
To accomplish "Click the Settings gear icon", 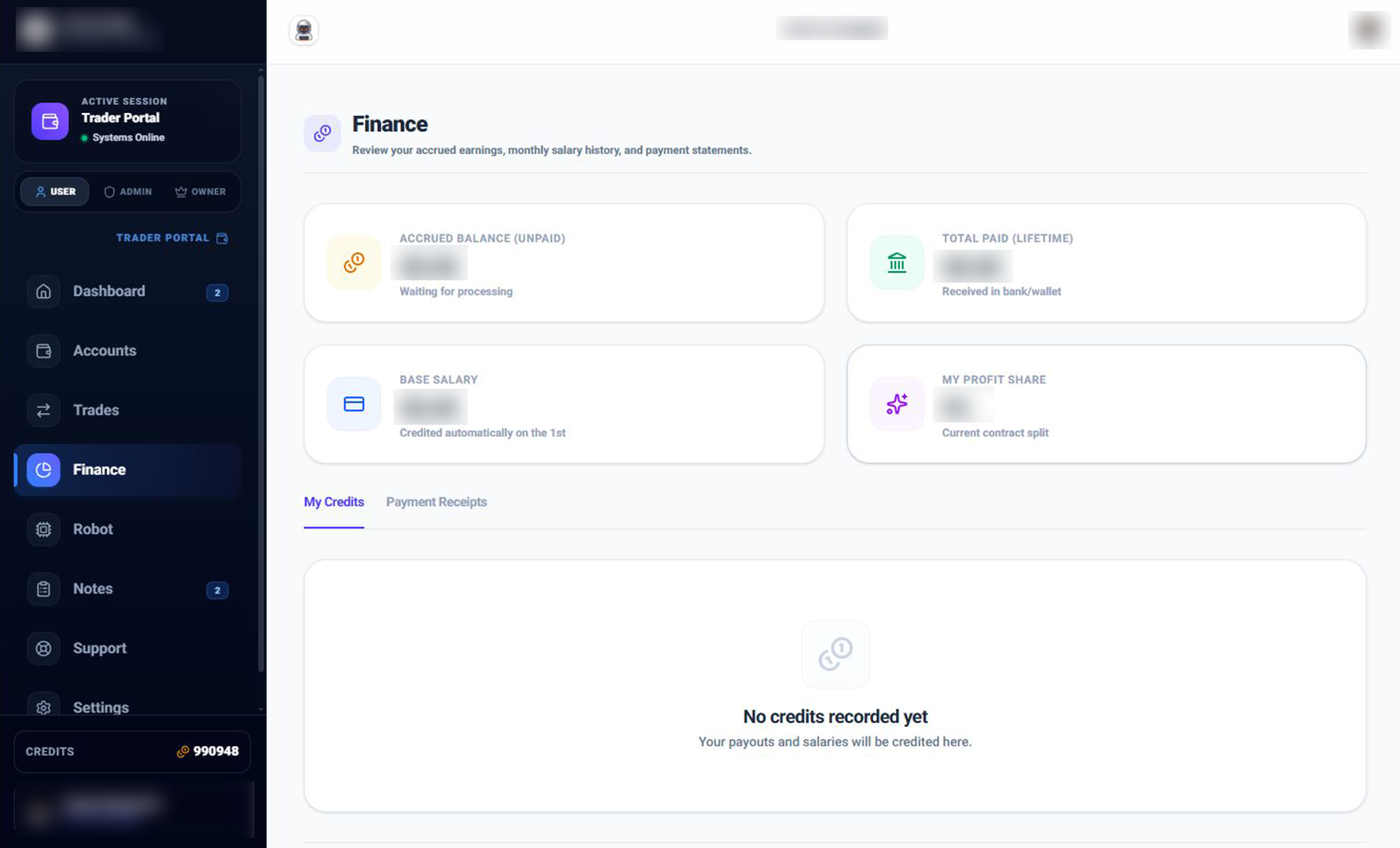I will [x=43, y=706].
